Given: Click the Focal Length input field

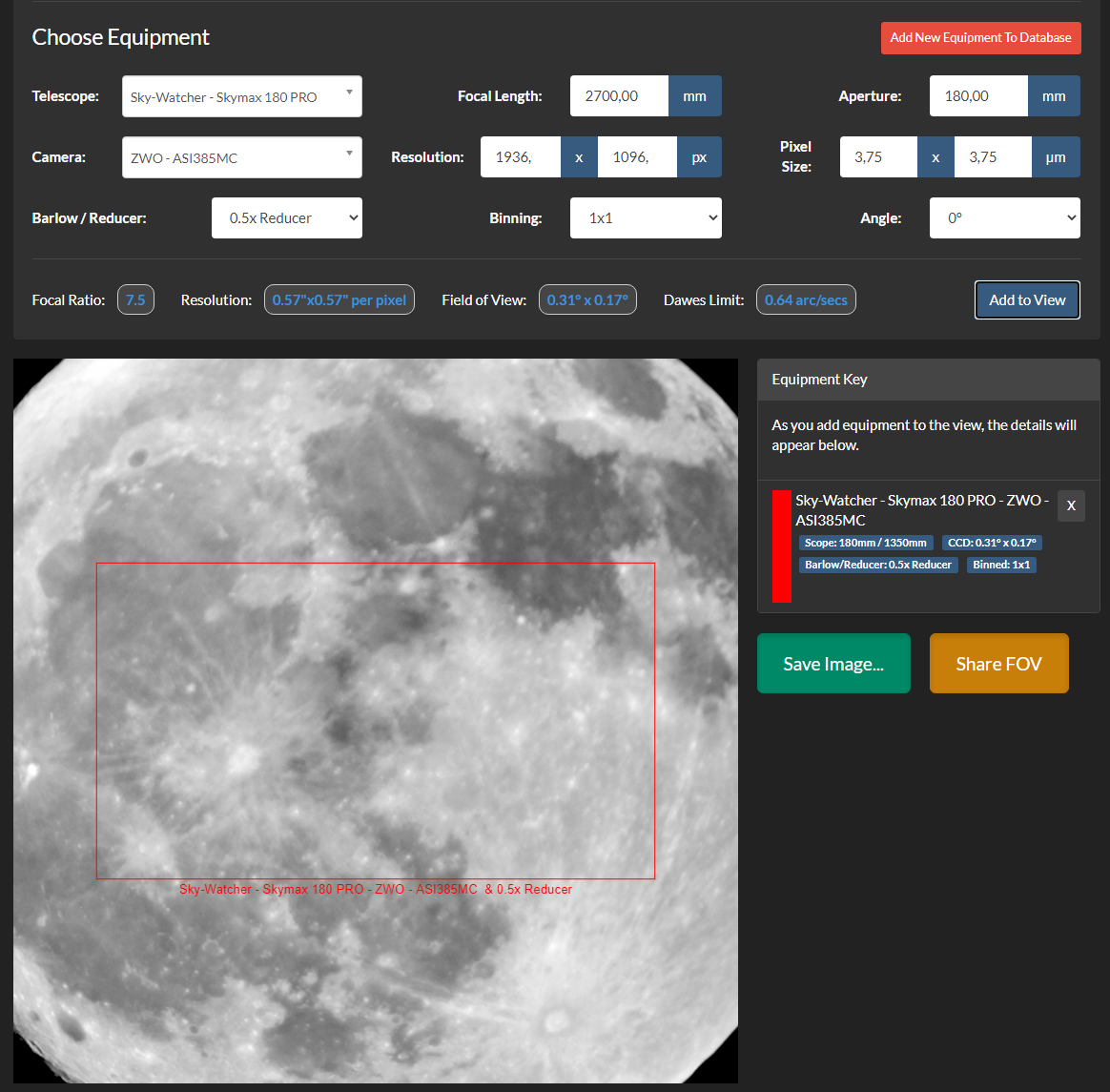Looking at the screenshot, I should click(620, 96).
